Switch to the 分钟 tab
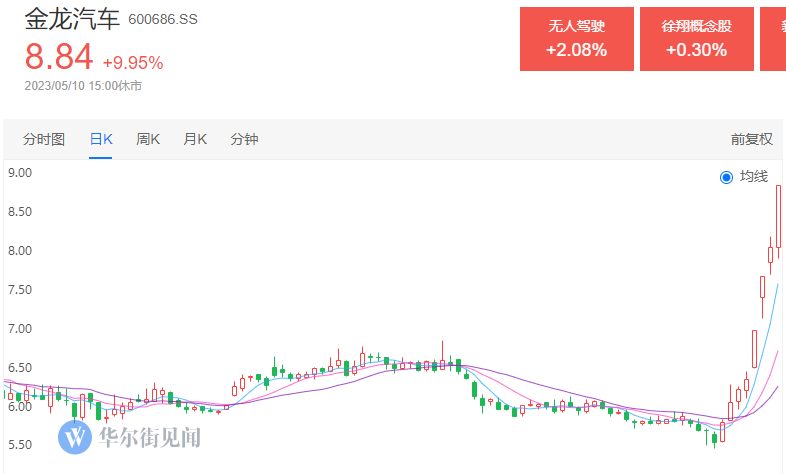 click(x=244, y=139)
